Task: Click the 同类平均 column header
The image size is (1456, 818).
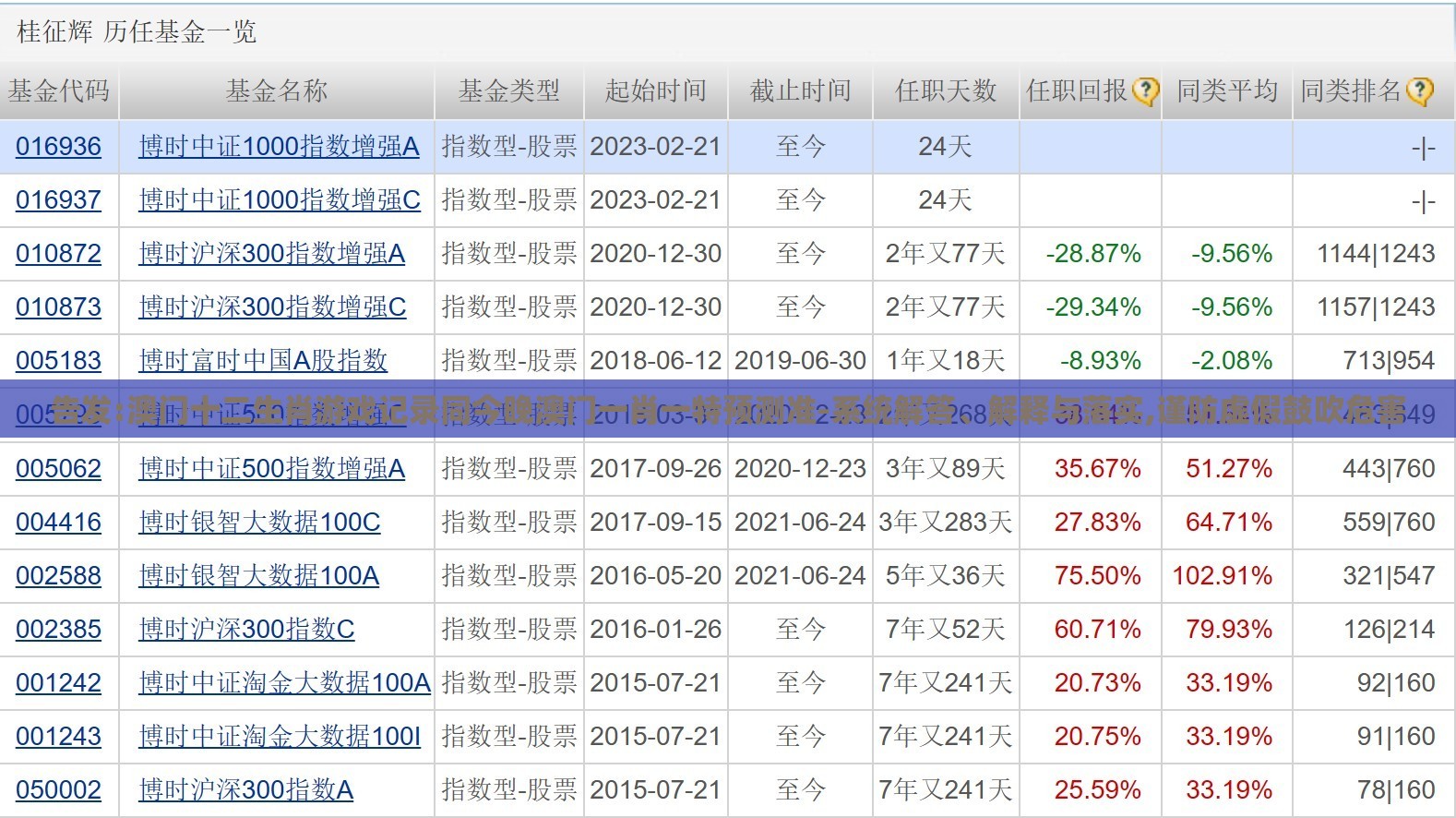Action: pyautogui.click(x=1227, y=90)
